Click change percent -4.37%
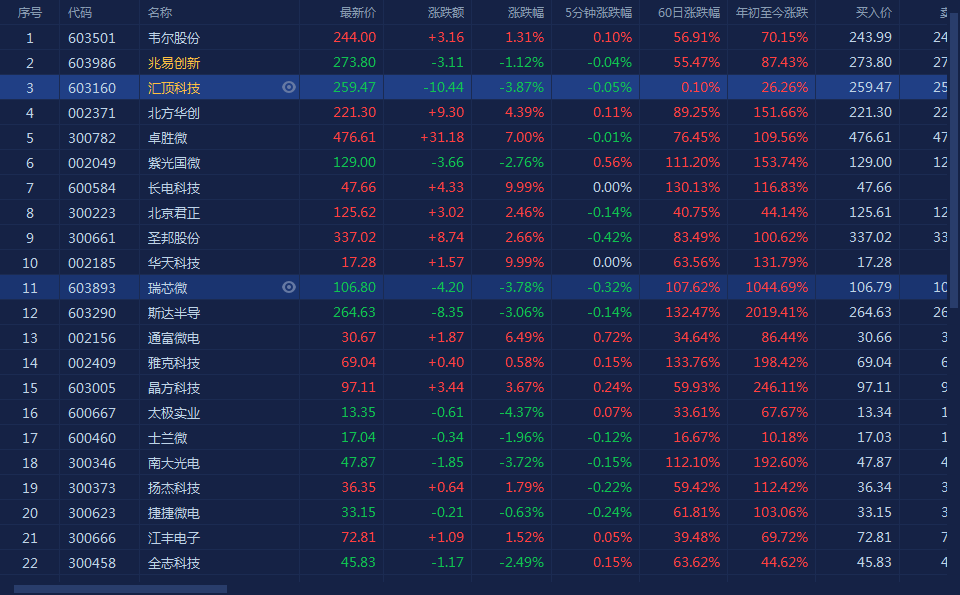This screenshot has height=595, width=960. pos(522,413)
